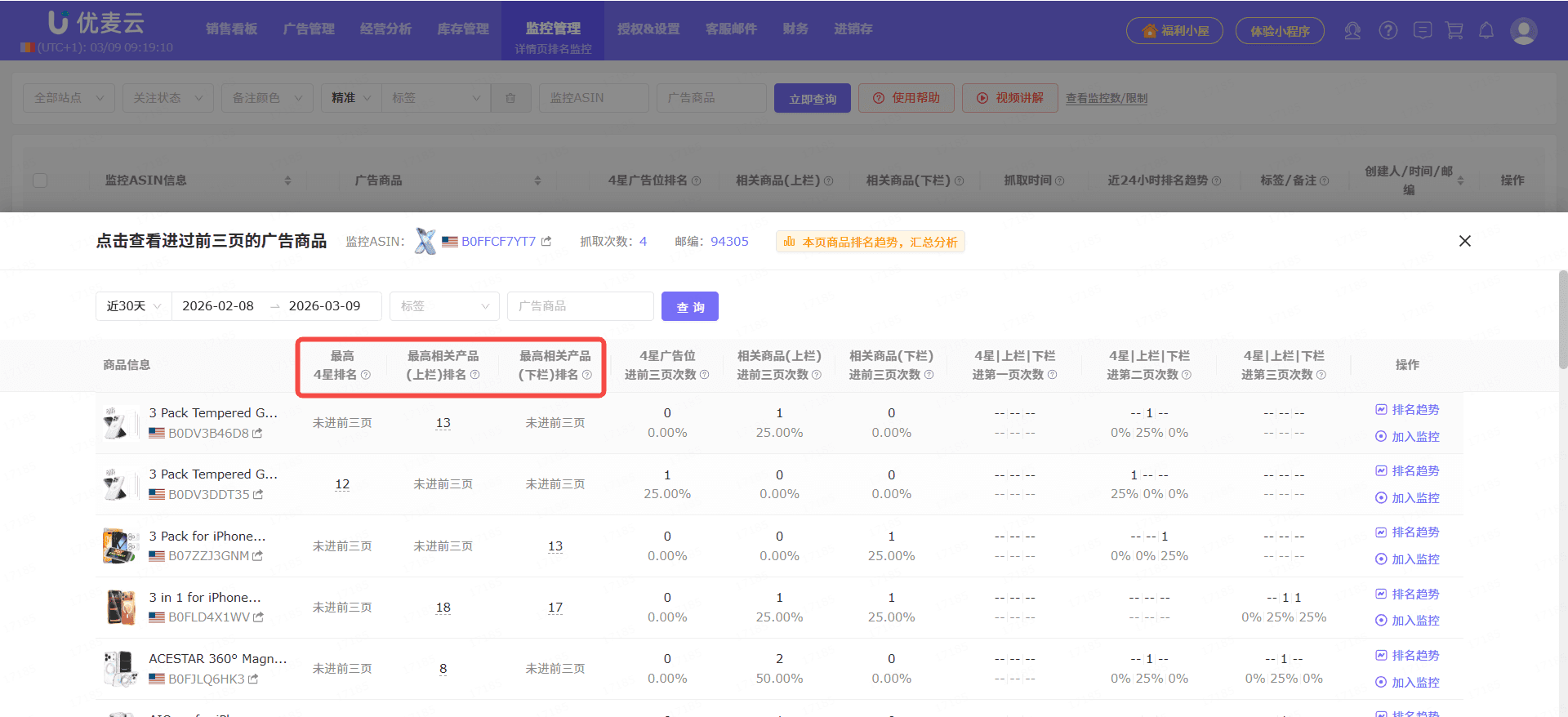Click the 优麦云 logo
The width and height of the screenshot is (1568, 717).
(96, 23)
